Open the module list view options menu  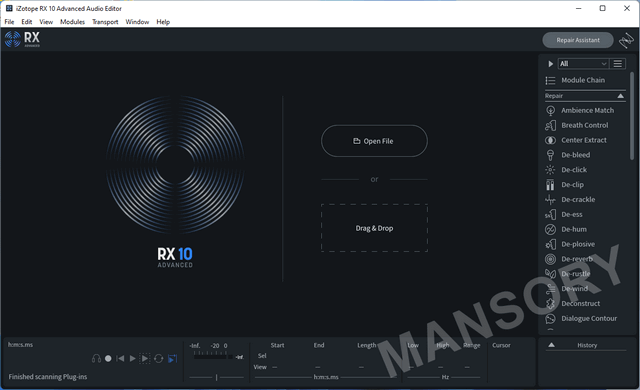coord(618,64)
